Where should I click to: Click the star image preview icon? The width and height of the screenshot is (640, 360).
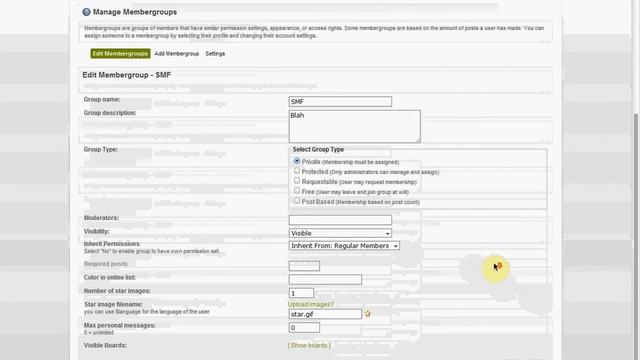pos(367,314)
